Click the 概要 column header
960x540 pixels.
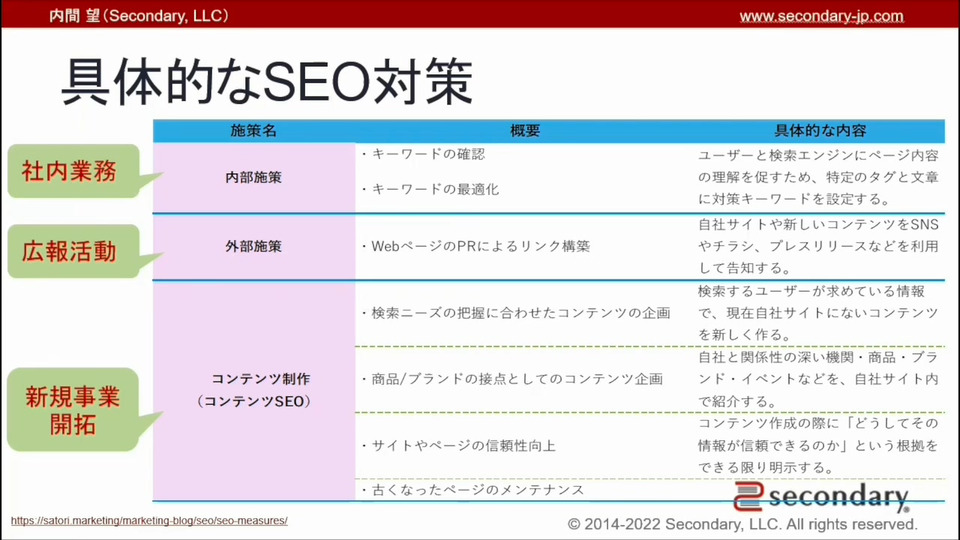(x=525, y=130)
